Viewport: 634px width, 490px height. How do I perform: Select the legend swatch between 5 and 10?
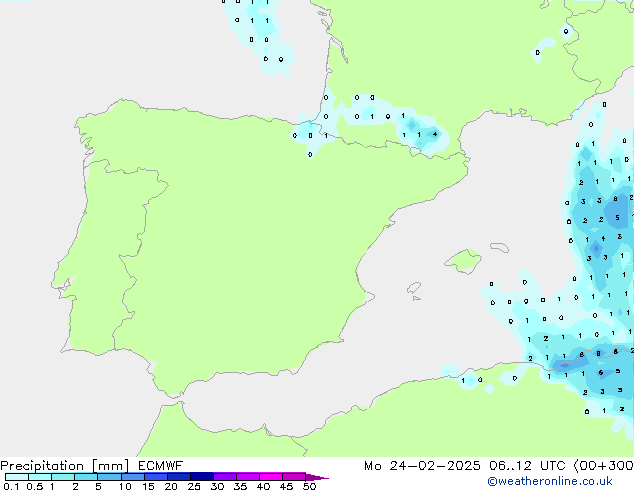coord(109,477)
